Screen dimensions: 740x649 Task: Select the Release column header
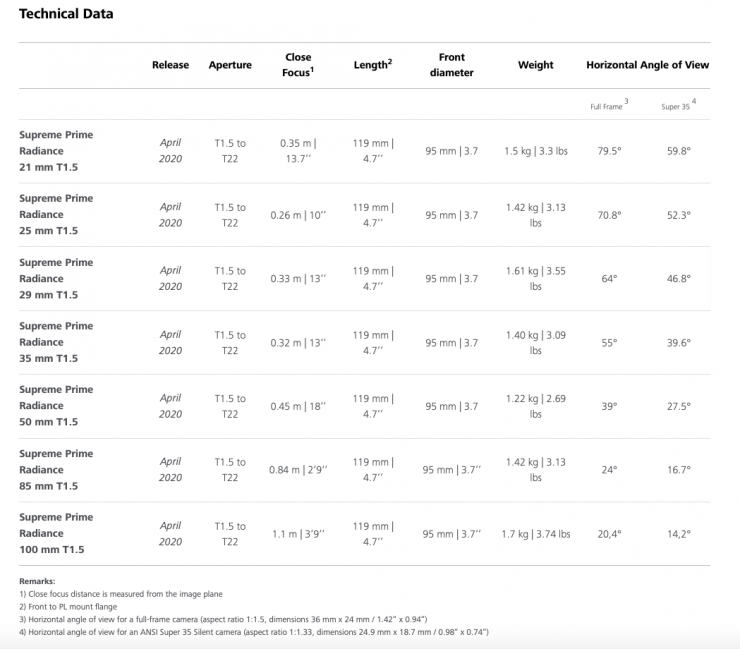pyautogui.click(x=170, y=65)
